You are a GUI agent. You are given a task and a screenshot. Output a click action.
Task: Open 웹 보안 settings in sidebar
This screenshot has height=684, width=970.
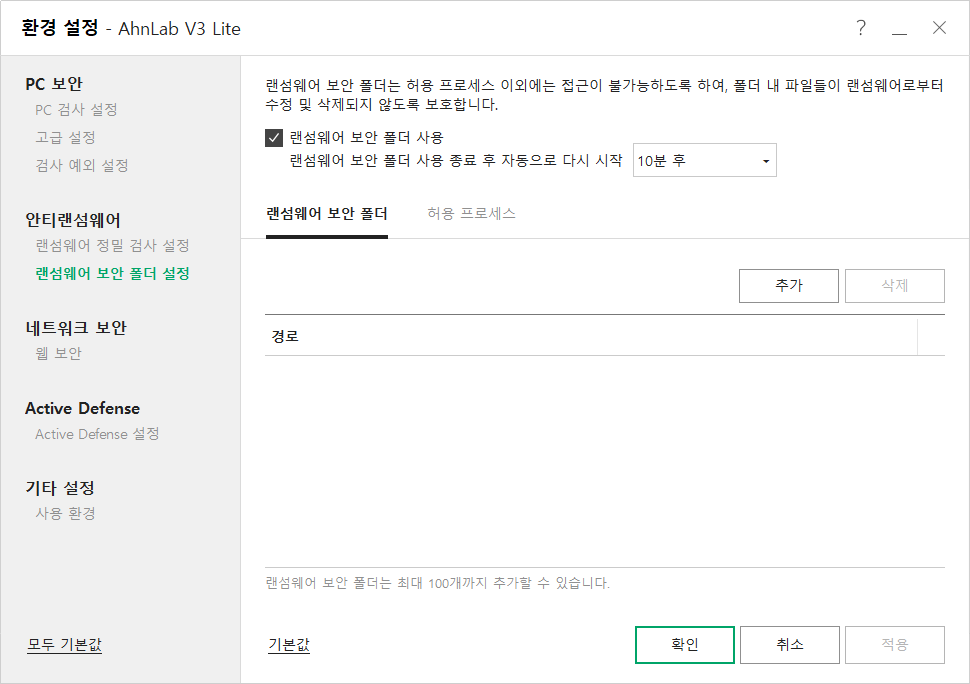[x=58, y=353]
